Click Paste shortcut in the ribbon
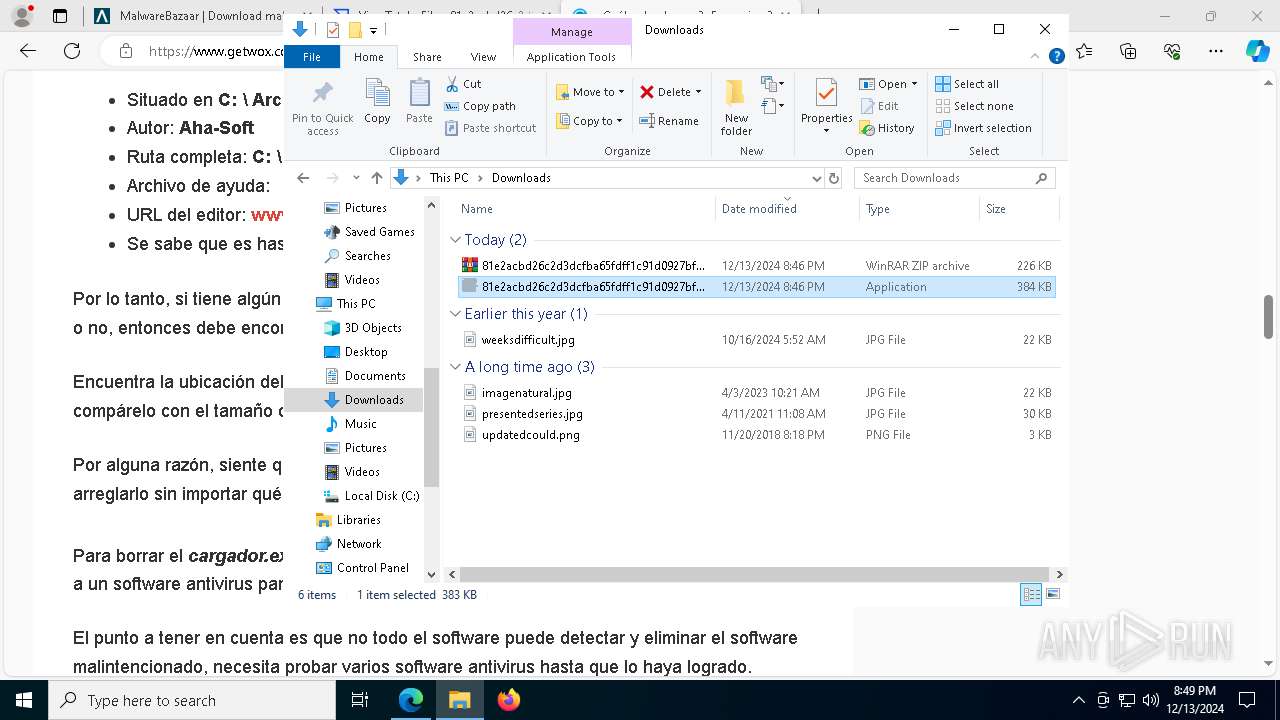Screen dimensions: 1280x720 coord(490,128)
